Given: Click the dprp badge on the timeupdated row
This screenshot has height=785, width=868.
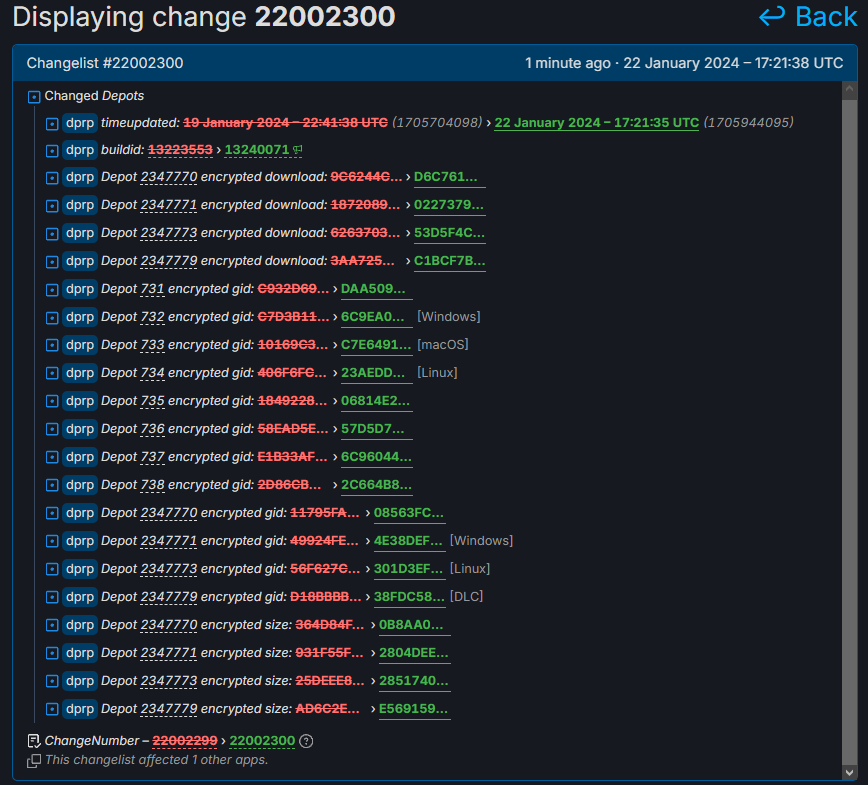Looking at the screenshot, I should pos(80,123).
